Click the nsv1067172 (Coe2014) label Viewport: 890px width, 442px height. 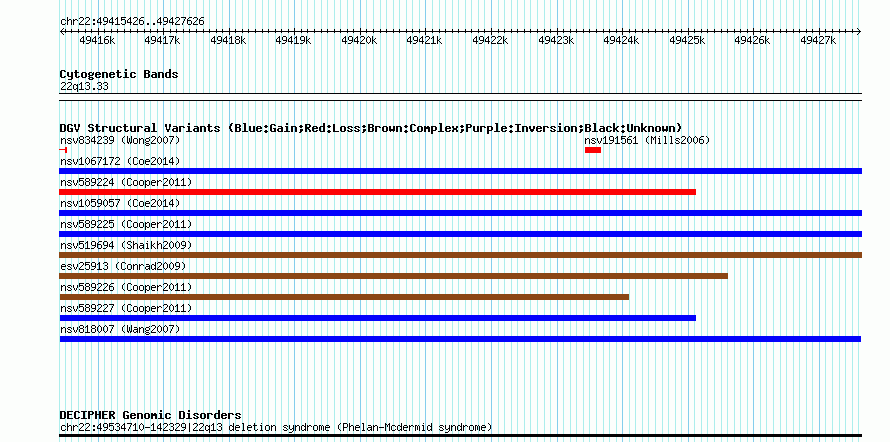[120, 161]
